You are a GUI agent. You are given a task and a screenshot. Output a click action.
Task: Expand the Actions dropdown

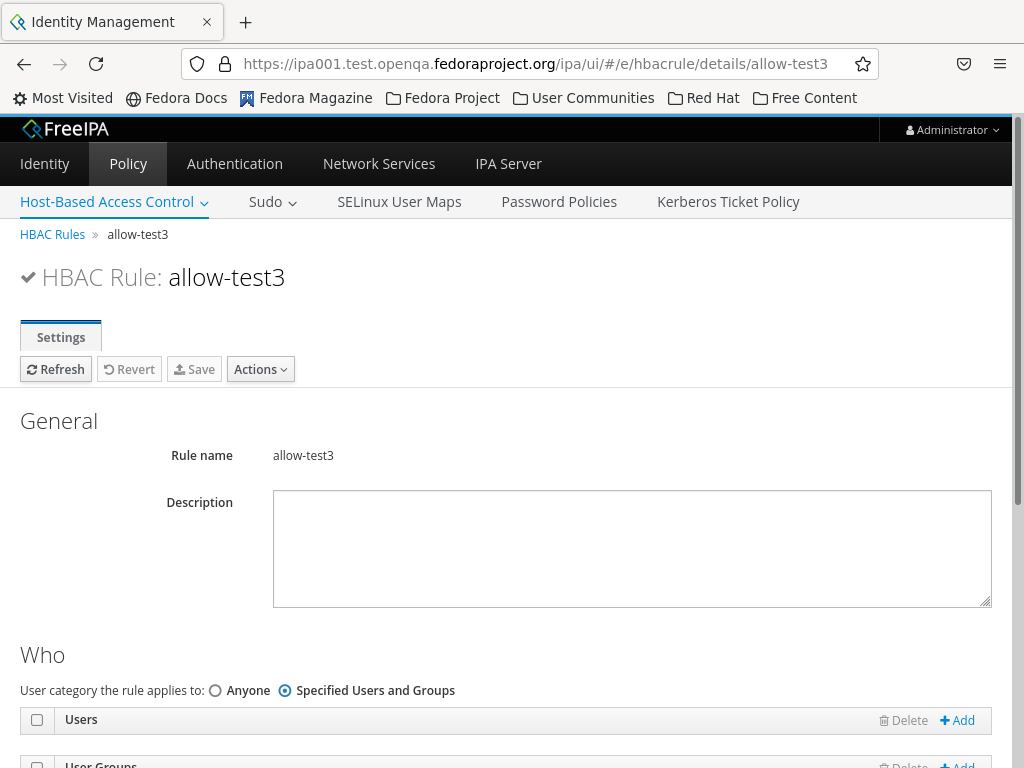(261, 369)
